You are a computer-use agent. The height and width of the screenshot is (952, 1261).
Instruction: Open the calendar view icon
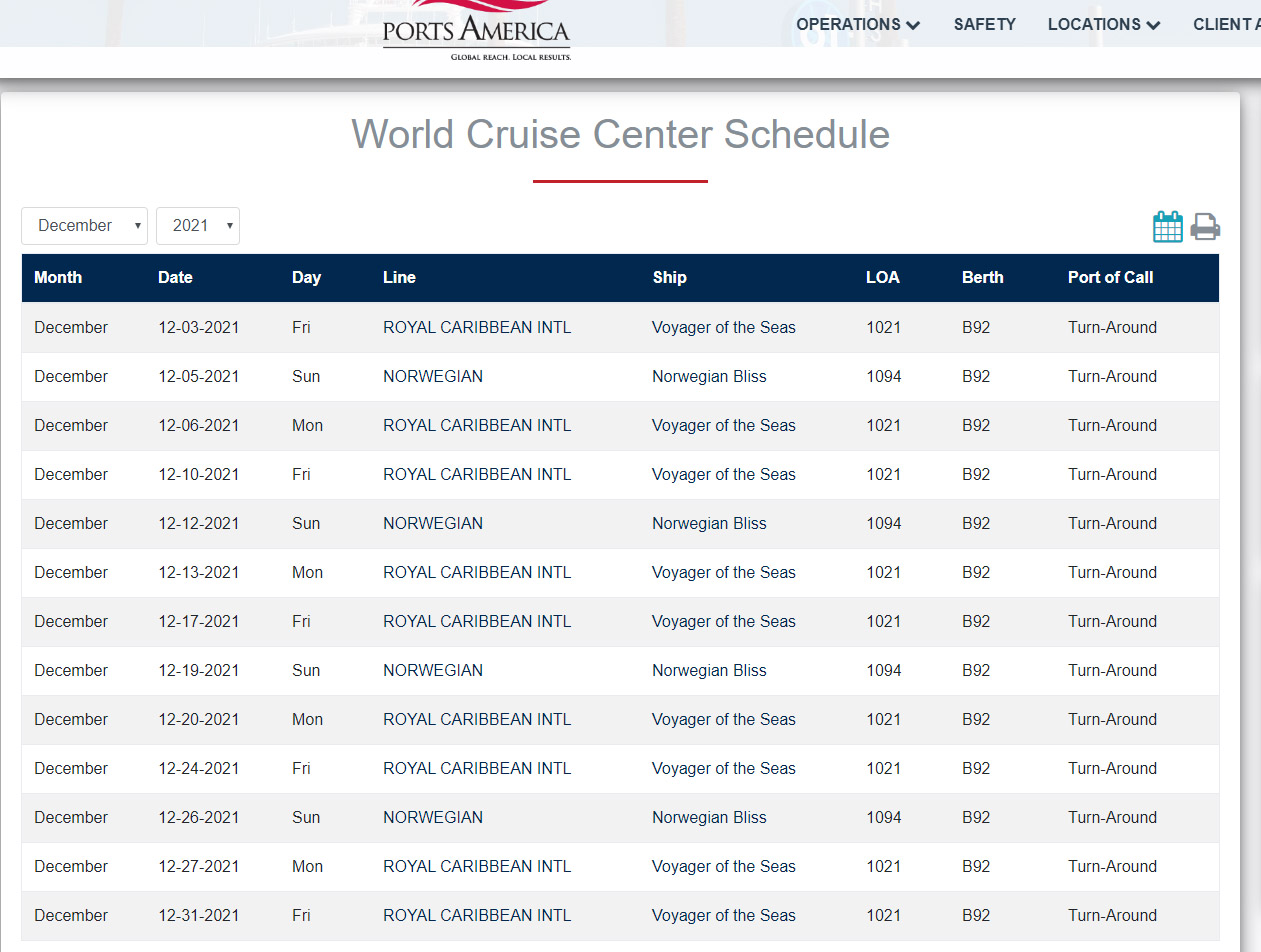point(1167,227)
